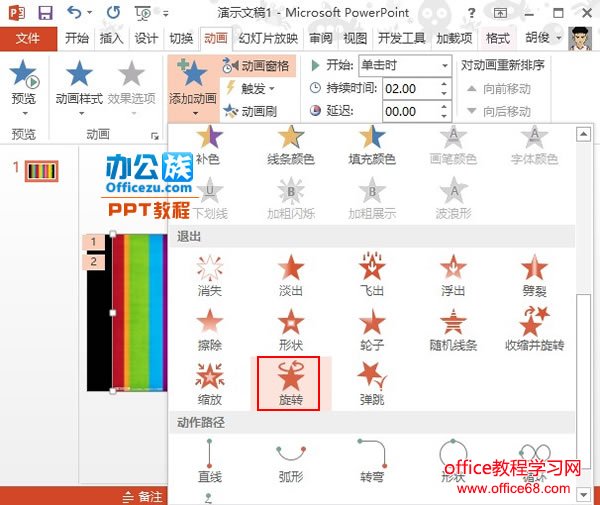
Task: Start slideshow from quick access toolbar
Action: point(143,14)
